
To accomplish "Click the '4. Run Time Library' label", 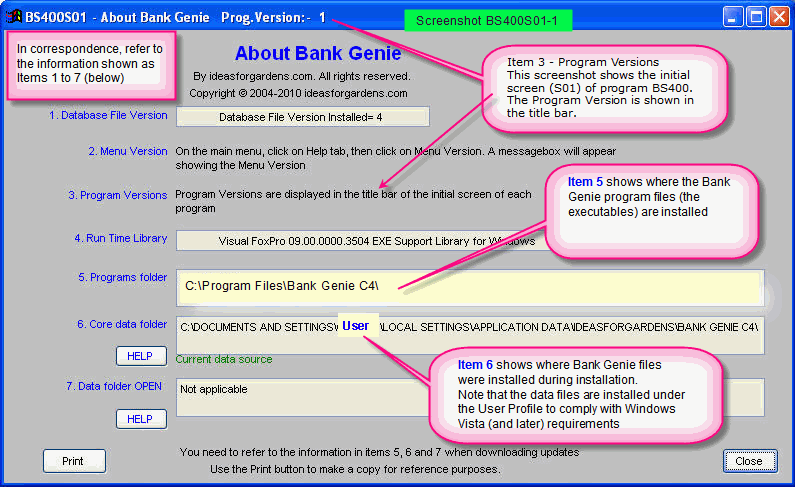I will point(121,238).
